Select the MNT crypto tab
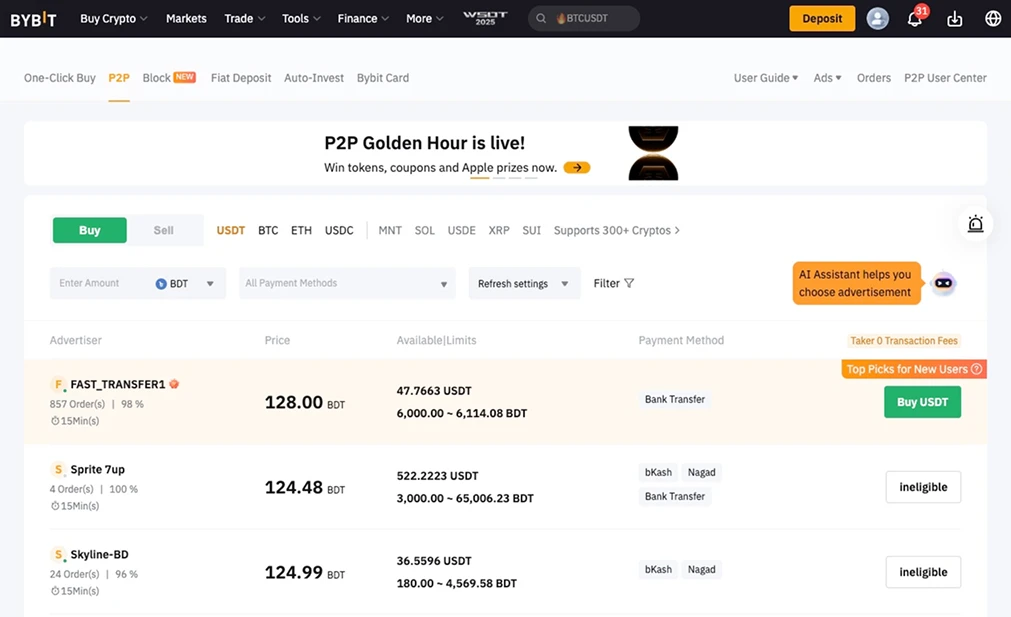Screen dimensions: 1011x617 390,230
